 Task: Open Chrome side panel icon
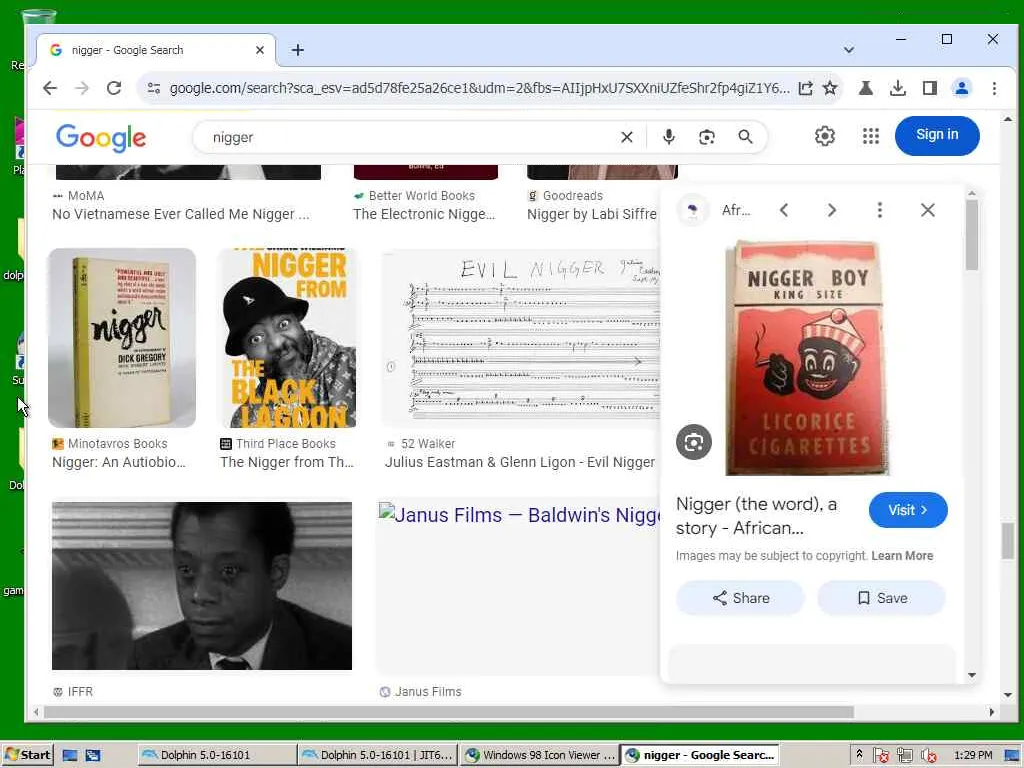pyautogui.click(x=930, y=88)
